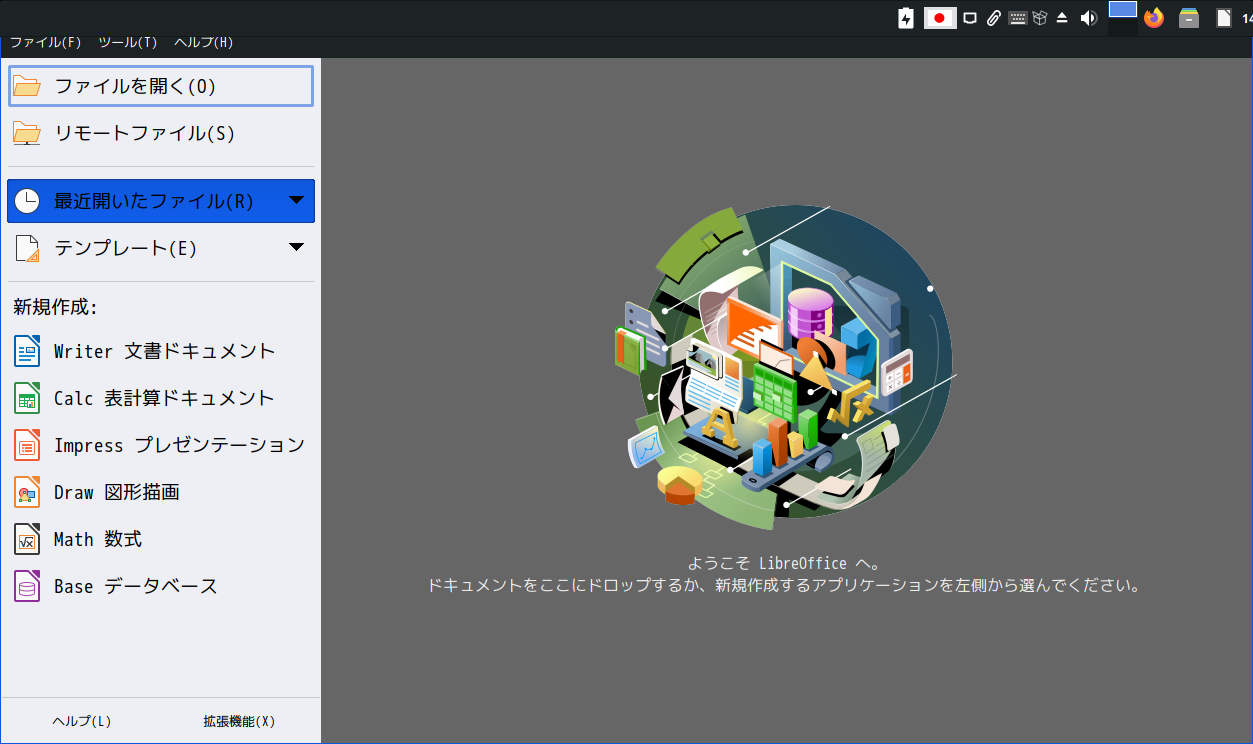
Task: Create a new Impress プレゼンテーション
Action: coord(161,445)
